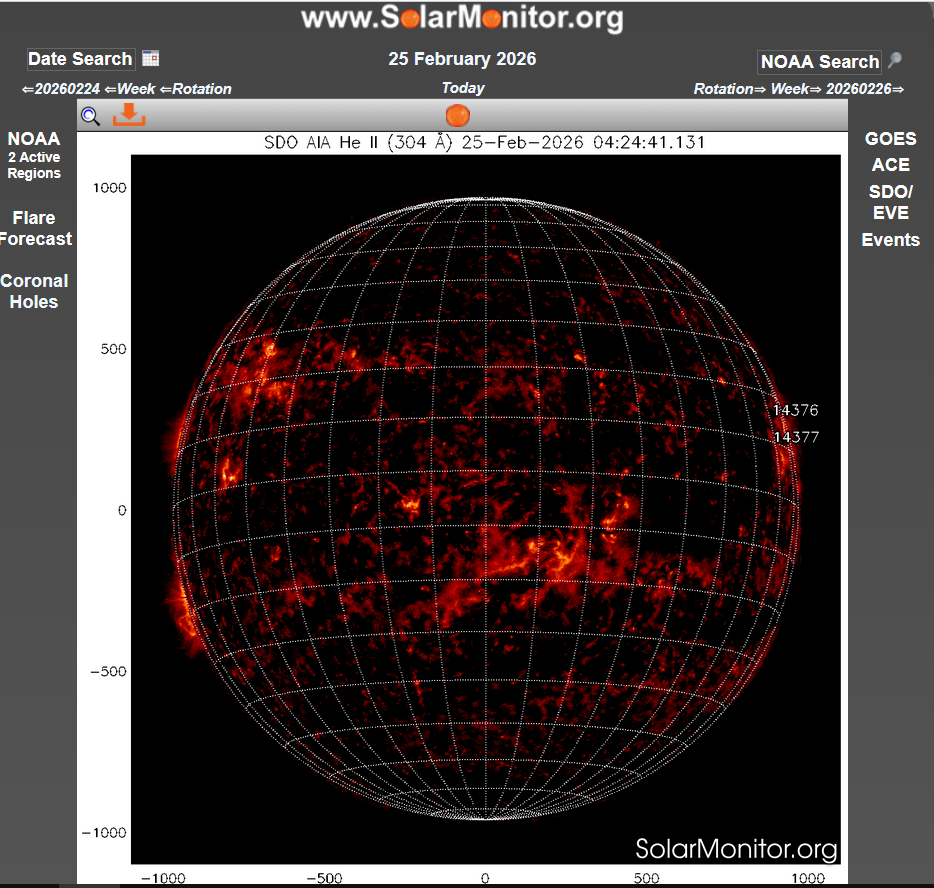This screenshot has width=934, height=888.
Task: Open the ACE data page
Action: pyautogui.click(x=890, y=165)
